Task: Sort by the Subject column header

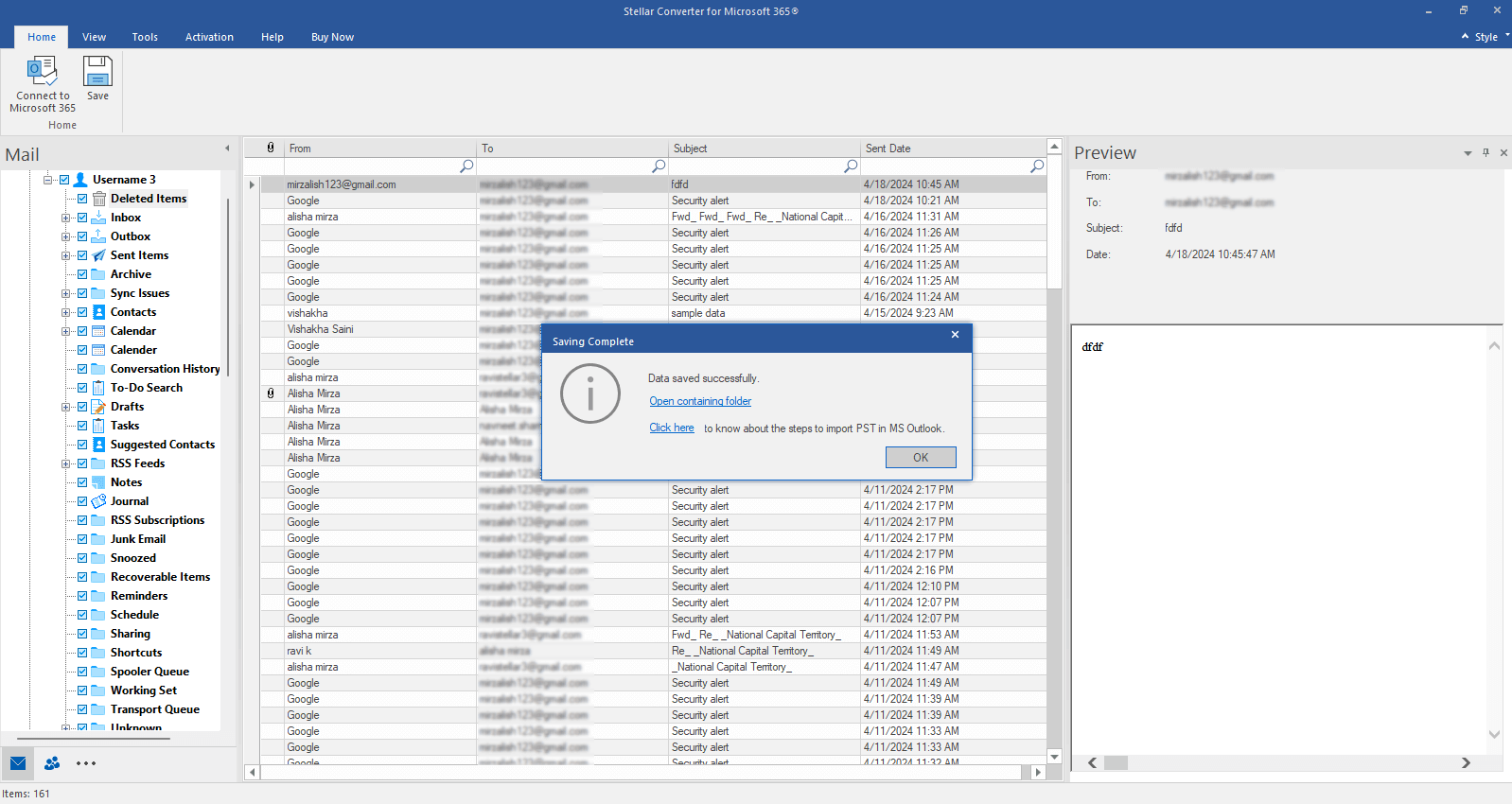Action: point(764,149)
